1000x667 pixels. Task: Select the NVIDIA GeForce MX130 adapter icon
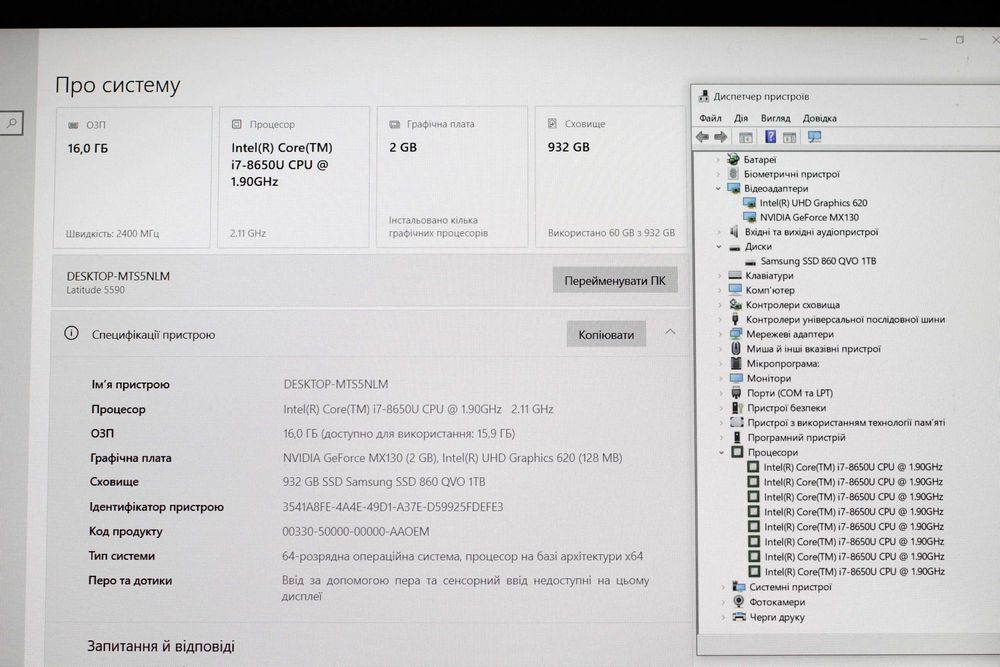749,217
